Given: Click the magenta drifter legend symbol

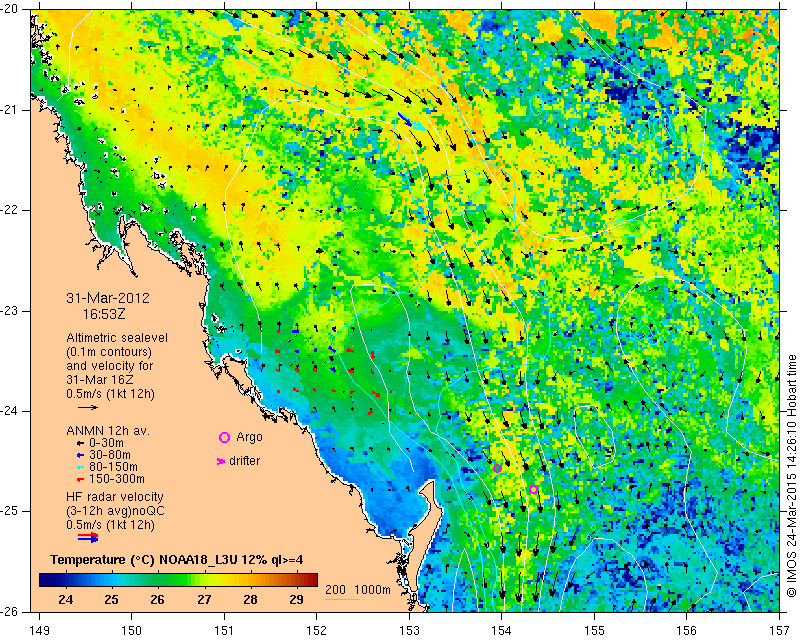Looking at the screenshot, I should (x=221, y=461).
